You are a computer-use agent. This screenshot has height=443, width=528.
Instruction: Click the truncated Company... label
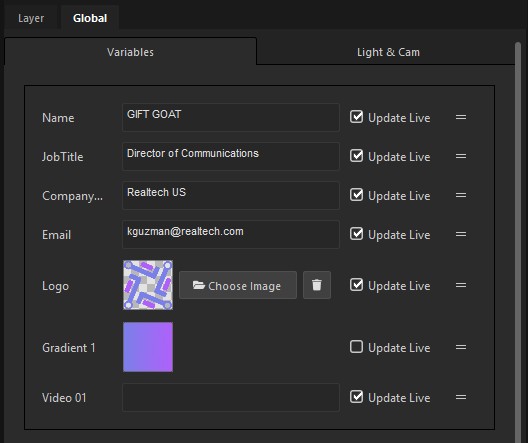[72, 196]
